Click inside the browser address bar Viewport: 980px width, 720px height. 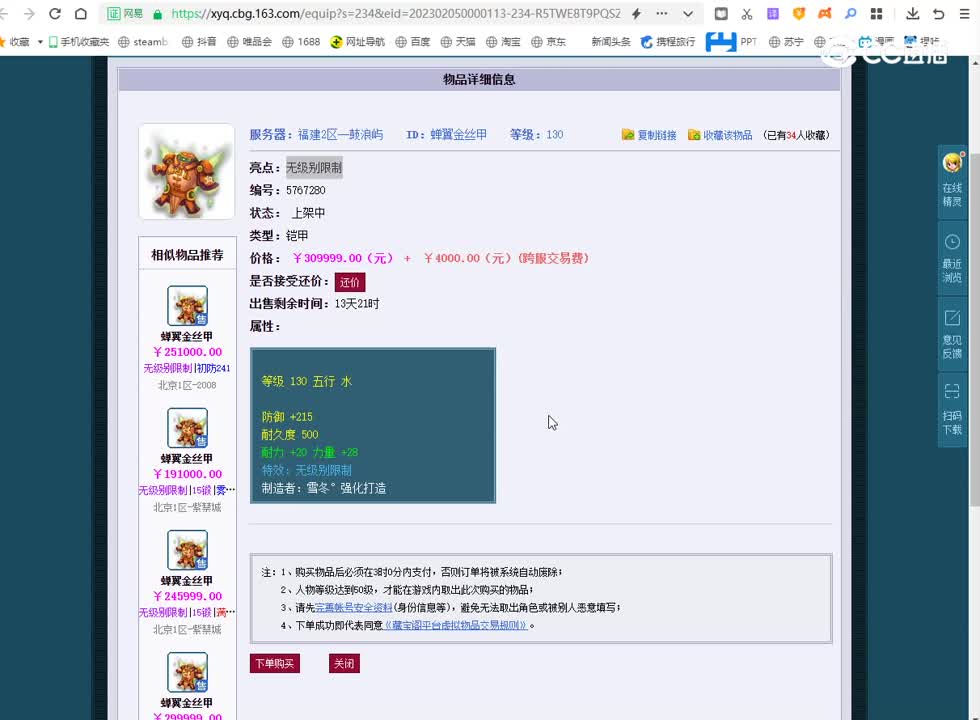(400, 15)
